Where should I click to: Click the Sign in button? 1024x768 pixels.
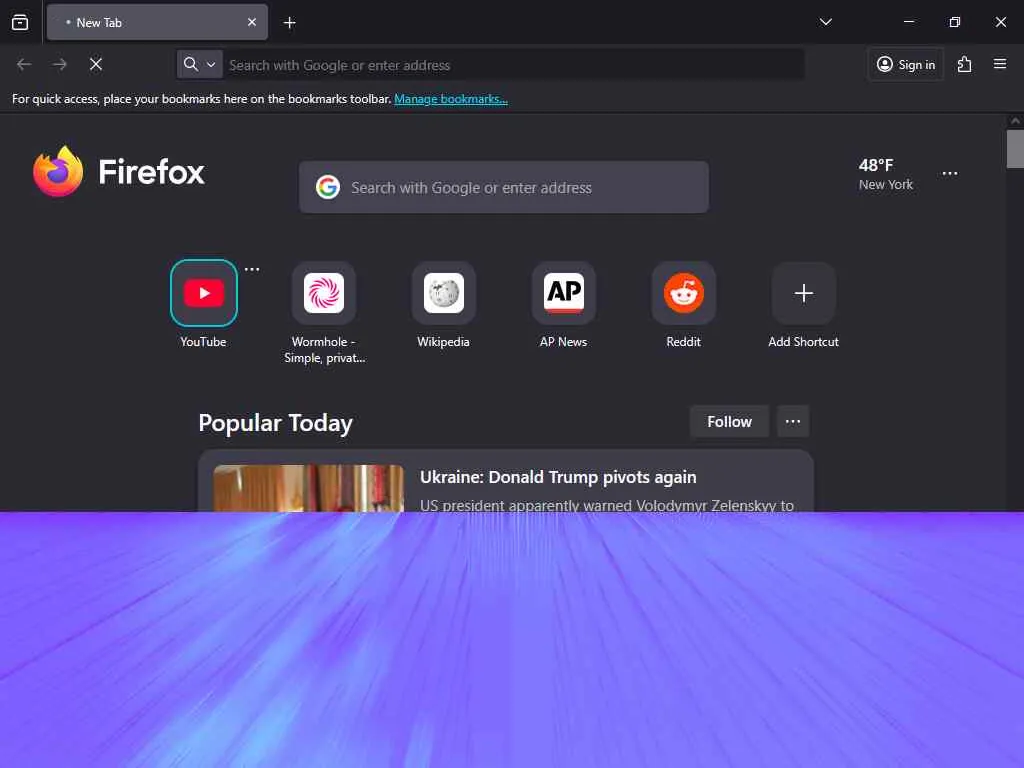point(906,64)
